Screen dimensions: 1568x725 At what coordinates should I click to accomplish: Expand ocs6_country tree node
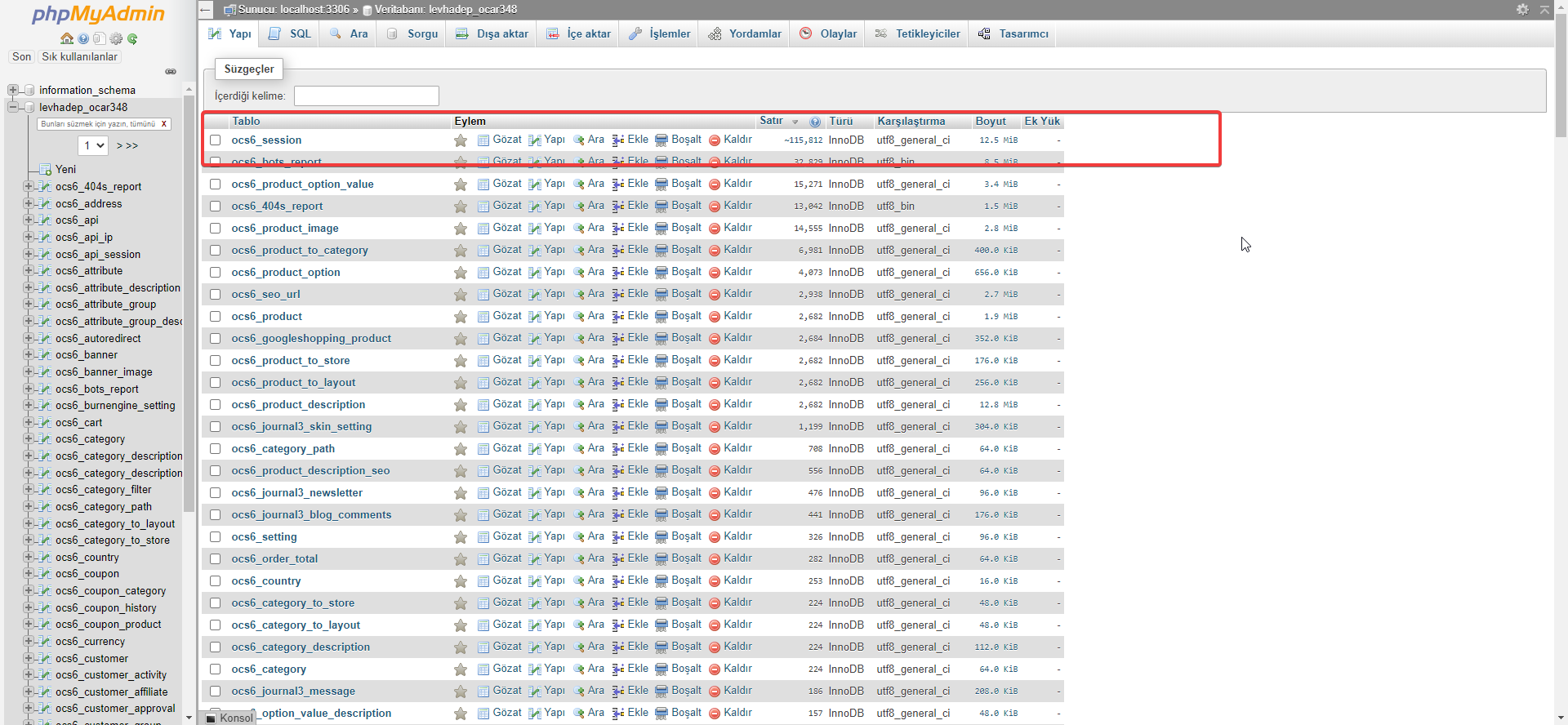tap(29, 557)
